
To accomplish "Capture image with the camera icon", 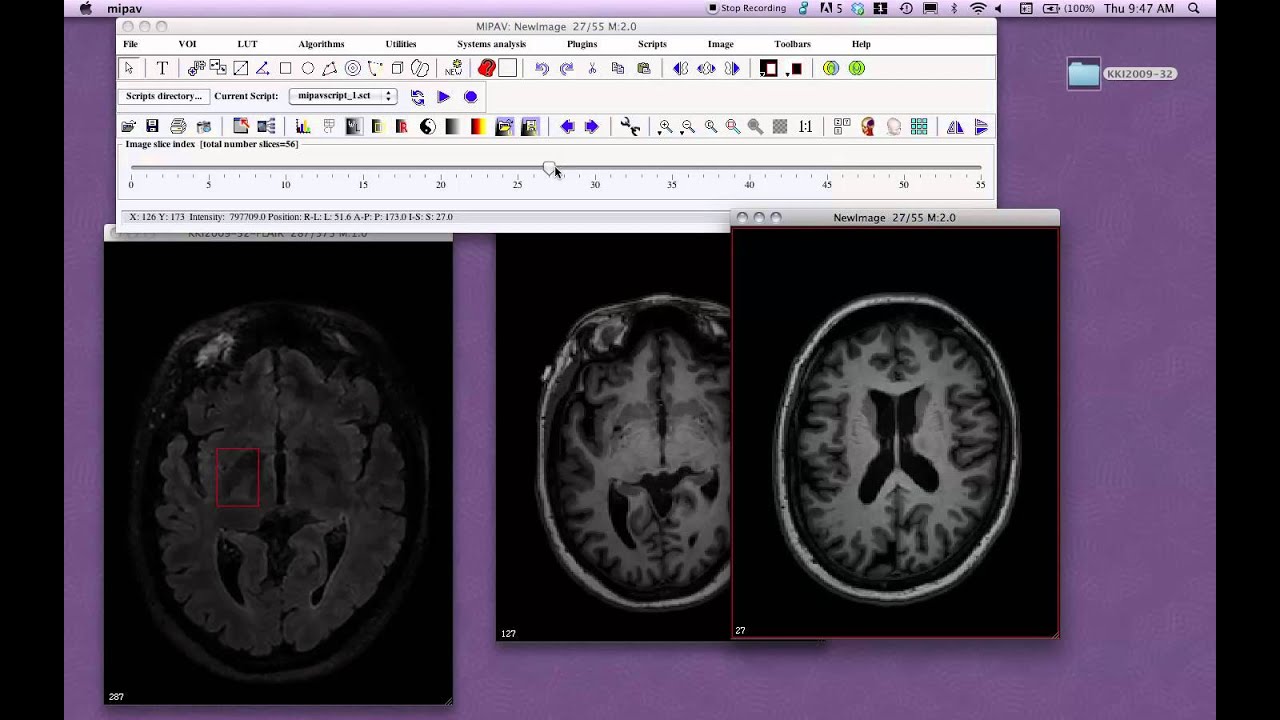I will click(204, 126).
